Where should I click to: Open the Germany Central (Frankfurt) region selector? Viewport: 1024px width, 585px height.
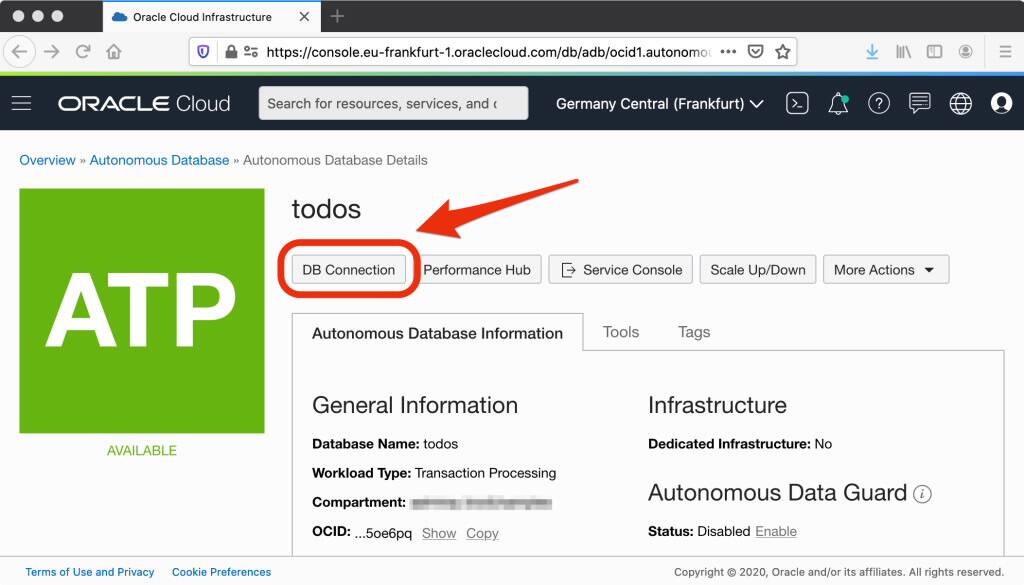point(659,103)
